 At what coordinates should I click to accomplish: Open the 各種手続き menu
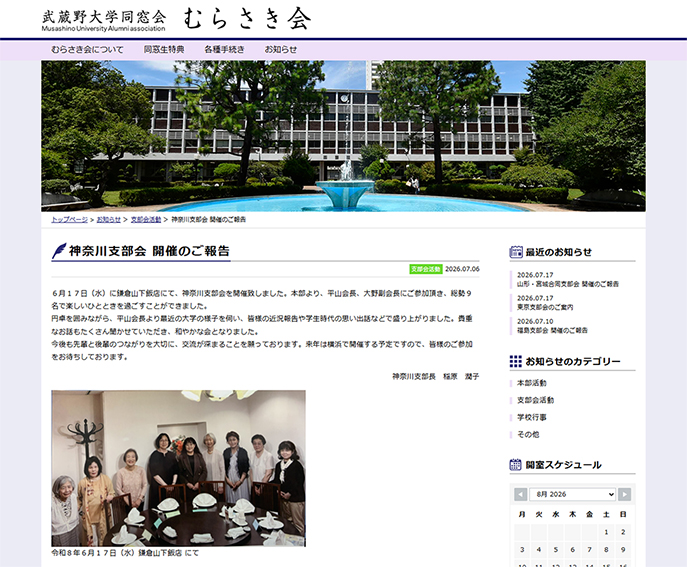click(x=224, y=50)
